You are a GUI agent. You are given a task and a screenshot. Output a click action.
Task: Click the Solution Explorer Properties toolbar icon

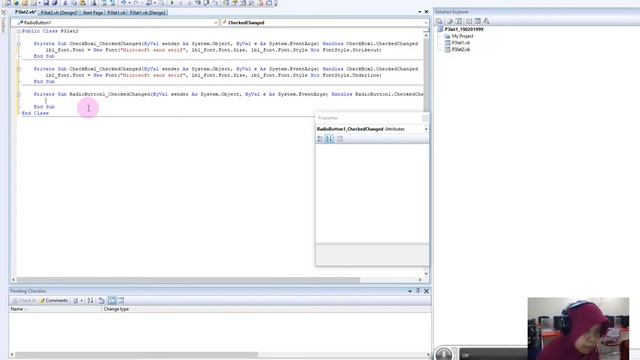click(439, 21)
